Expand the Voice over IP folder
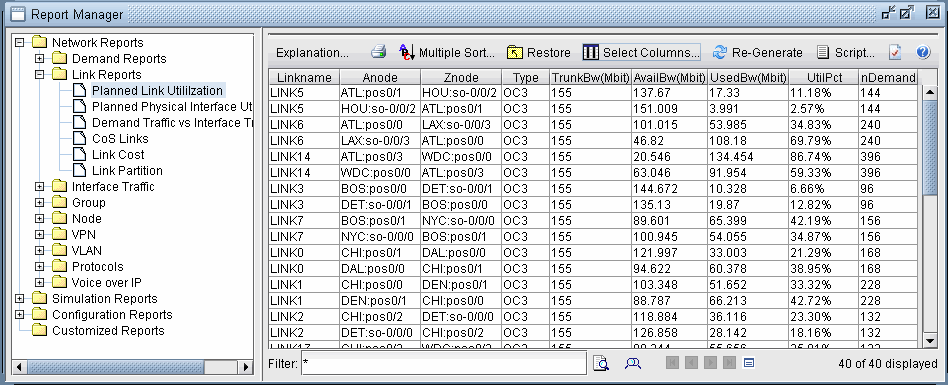The height and width of the screenshot is (385, 948). tap(39, 282)
